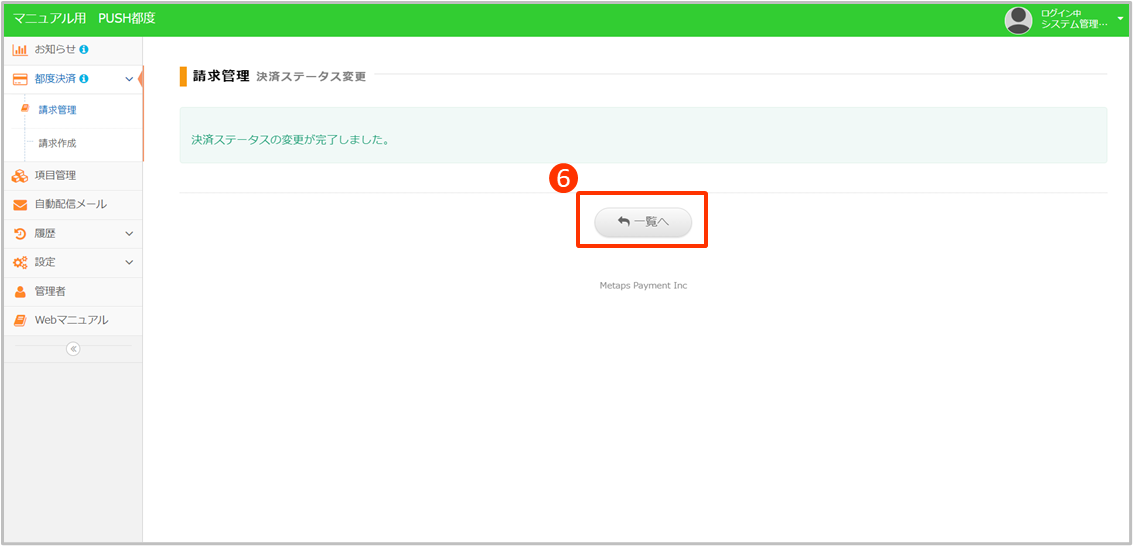Screen dimensions: 1133x546
Task: Click the 履歴 history clock icon
Action: pos(20,233)
